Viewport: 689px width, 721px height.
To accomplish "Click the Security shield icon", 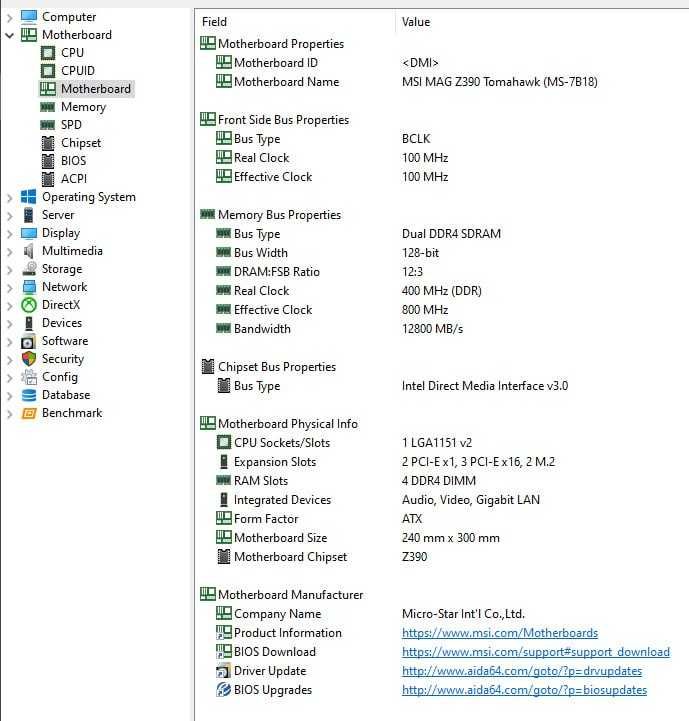I will point(29,359).
